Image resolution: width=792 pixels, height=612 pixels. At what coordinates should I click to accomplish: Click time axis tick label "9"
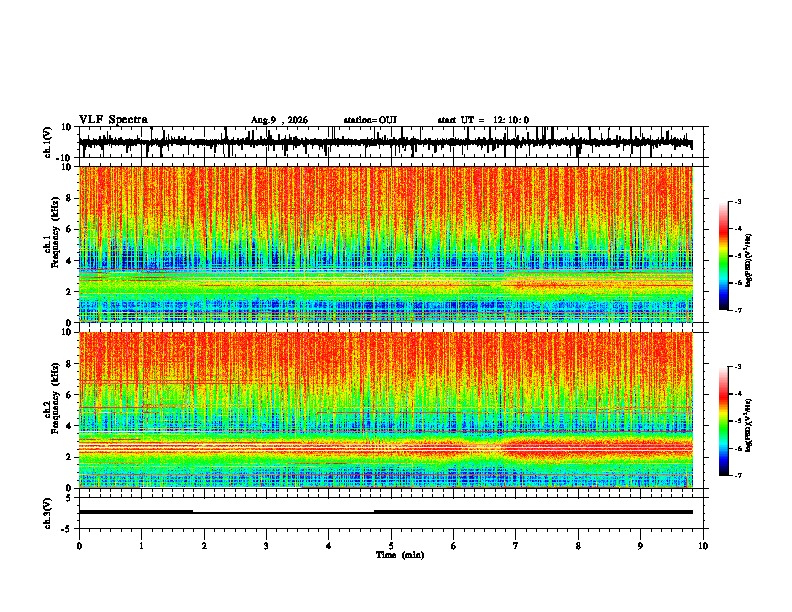(640, 546)
